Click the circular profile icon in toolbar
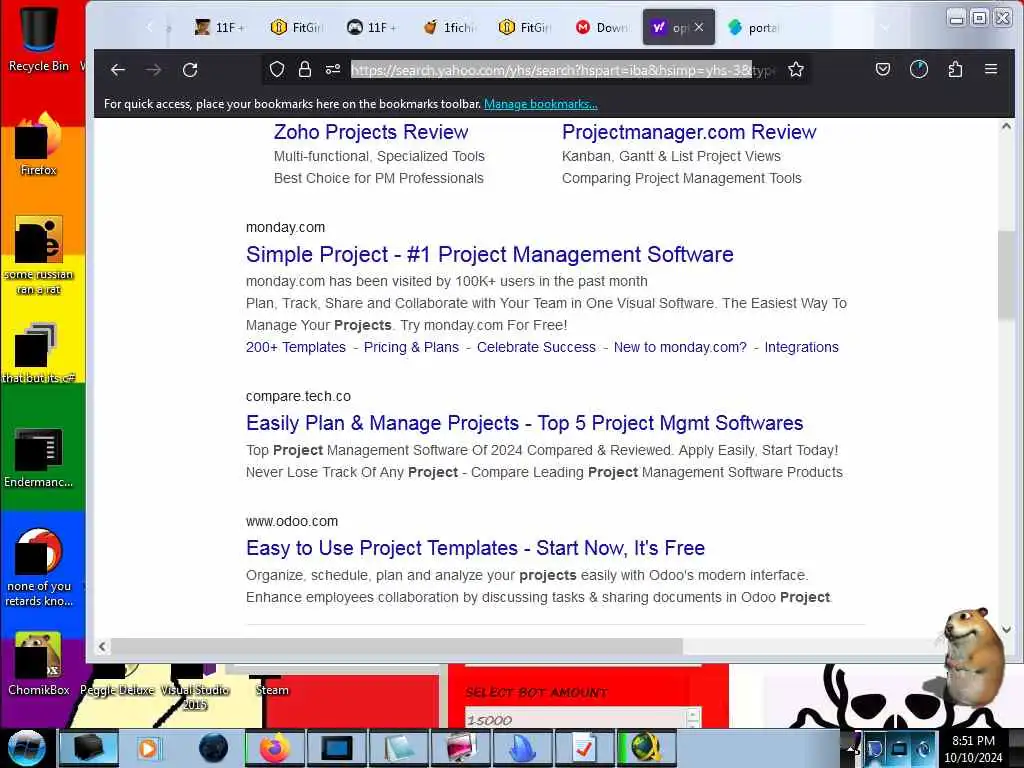This screenshot has width=1024, height=768. (919, 69)
